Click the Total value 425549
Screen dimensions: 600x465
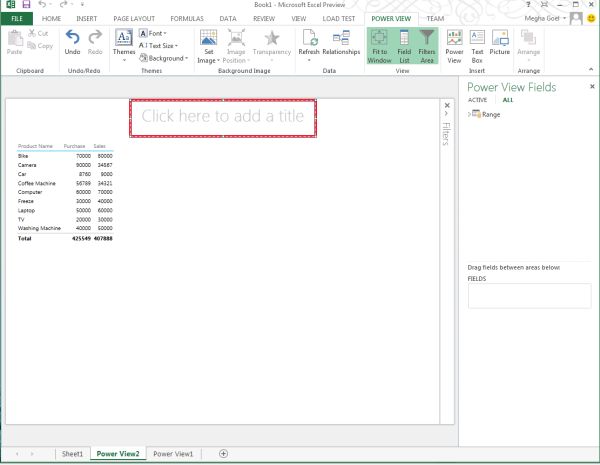(81, 238)
